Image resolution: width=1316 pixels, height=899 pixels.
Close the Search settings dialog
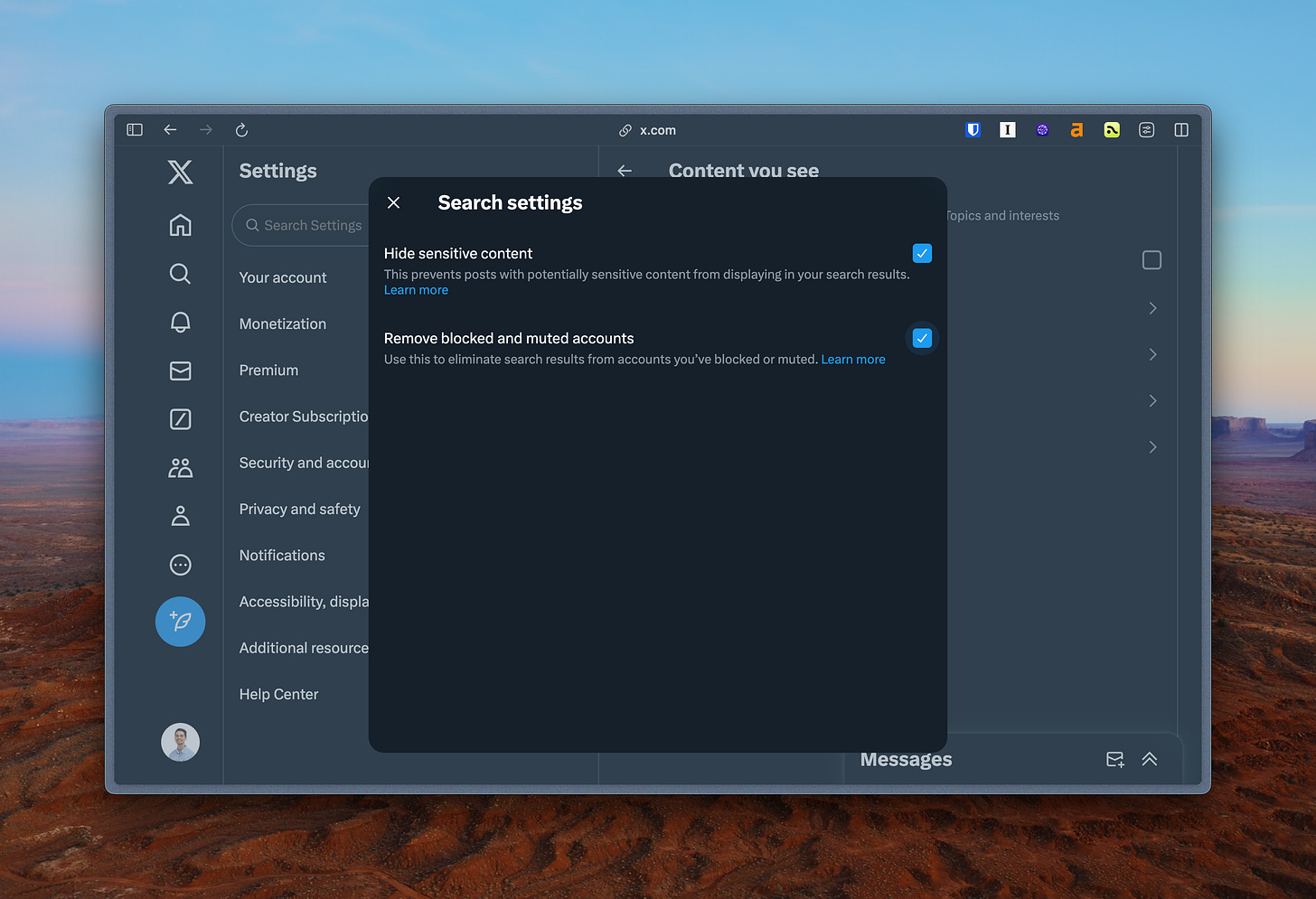(x=394, y=202)
